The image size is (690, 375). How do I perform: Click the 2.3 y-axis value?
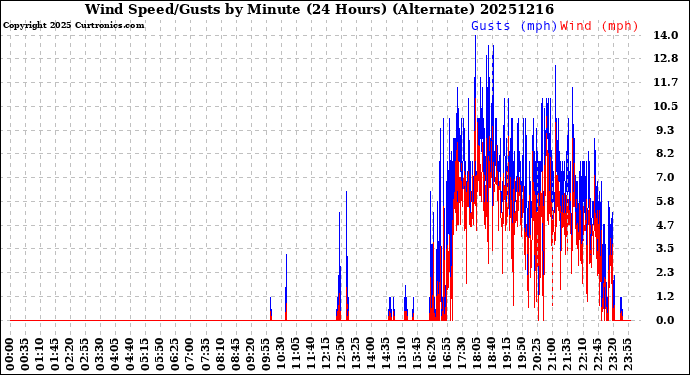click(665, 272)
